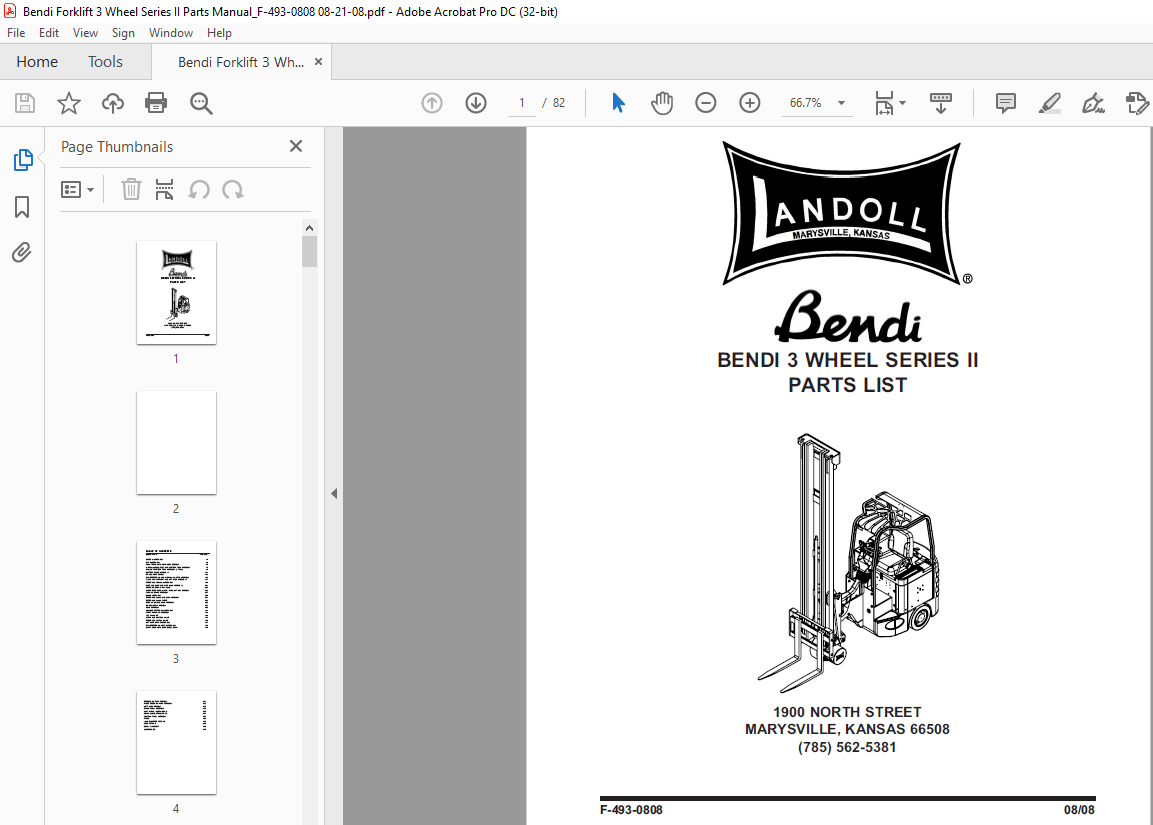Screen dimensions: 1153x825
Task: Open the File menu
Action: click(15, 33)
